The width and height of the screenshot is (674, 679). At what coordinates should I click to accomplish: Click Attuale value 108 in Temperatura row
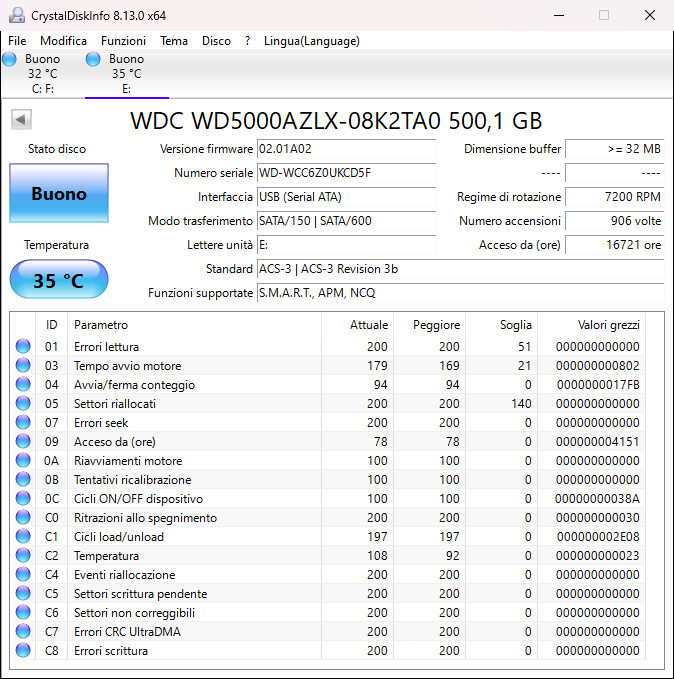pyautogui.click(x=377, y=556)
